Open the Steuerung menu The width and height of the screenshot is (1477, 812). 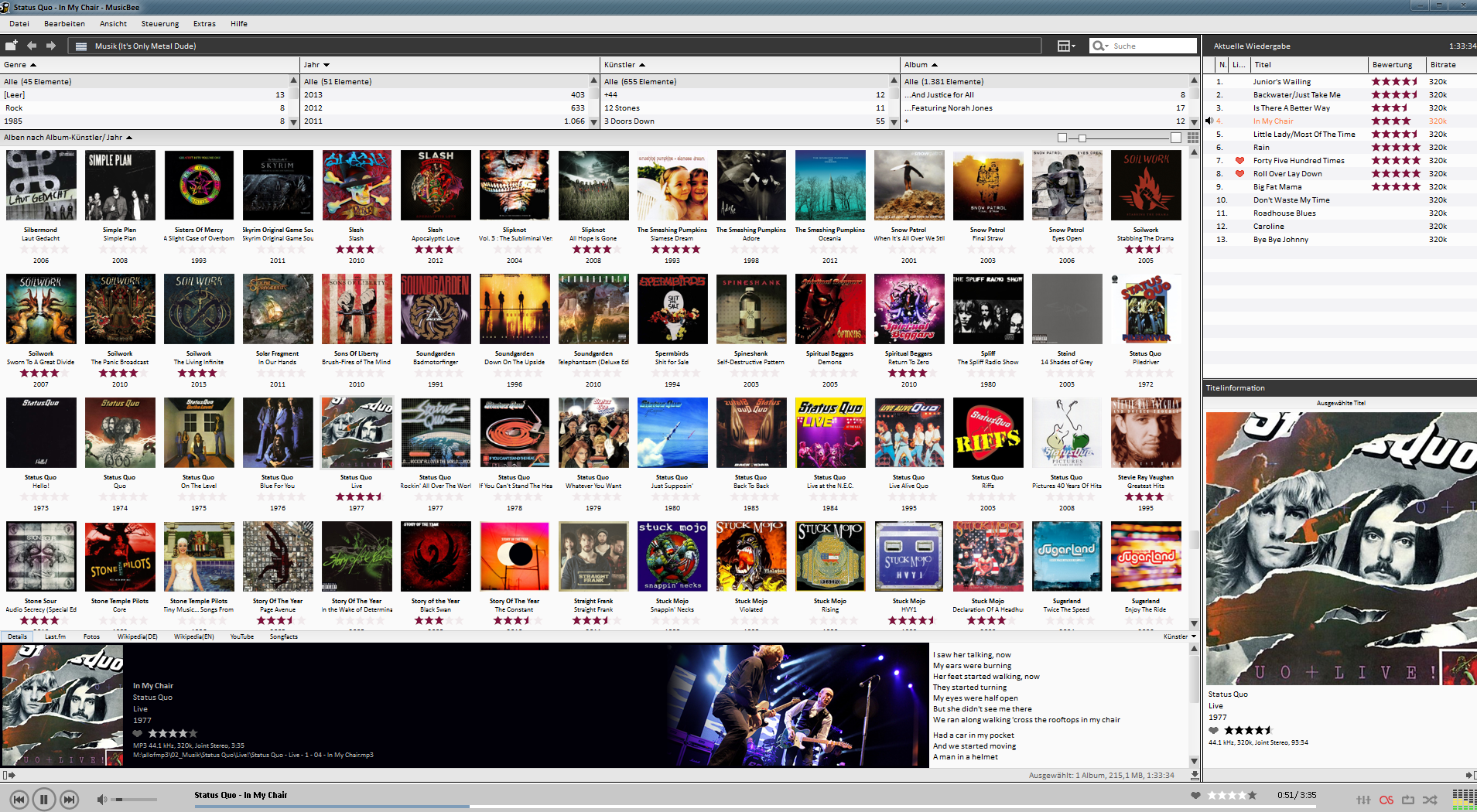(159, 24)
